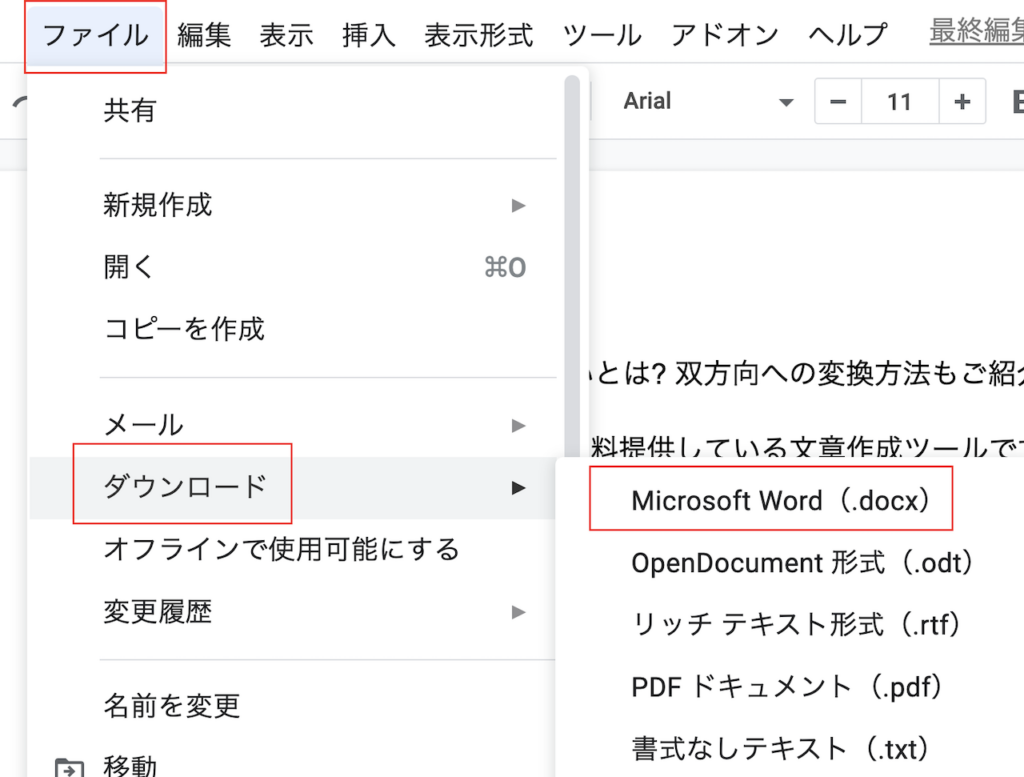Select オフラインで使用可能にする option
The height and width of the screenshot is (777, 1024).
293,549
